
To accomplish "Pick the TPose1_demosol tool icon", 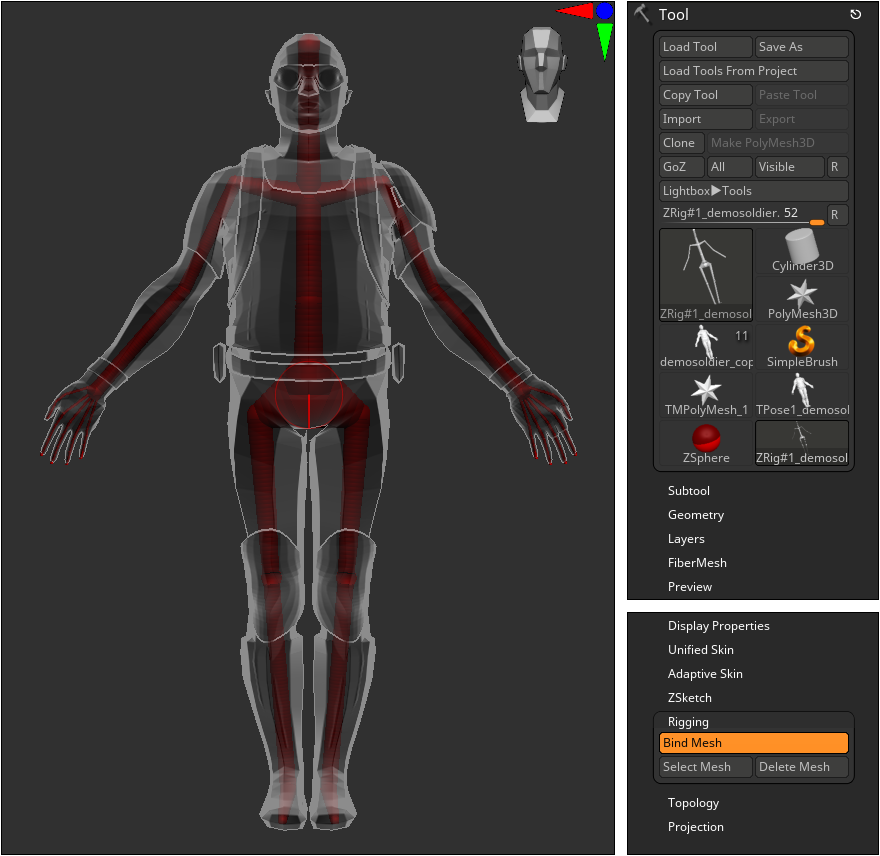I will pos(802,395).
